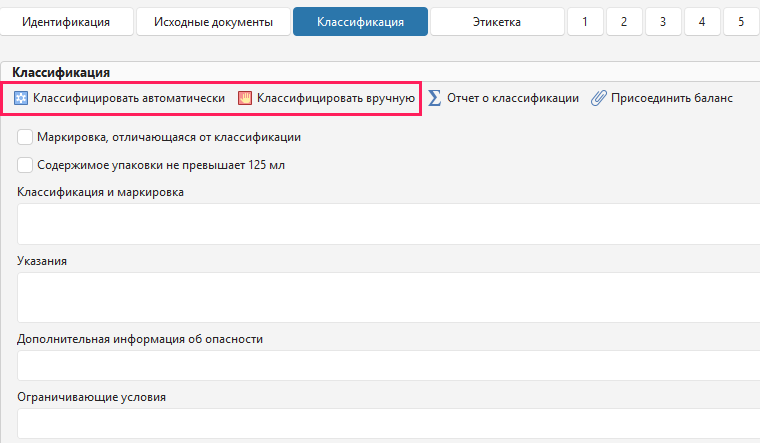Image resolution: width=760 pixels, height=443 pixels.
Task: Open section tab 2
Action: (624, 22)
